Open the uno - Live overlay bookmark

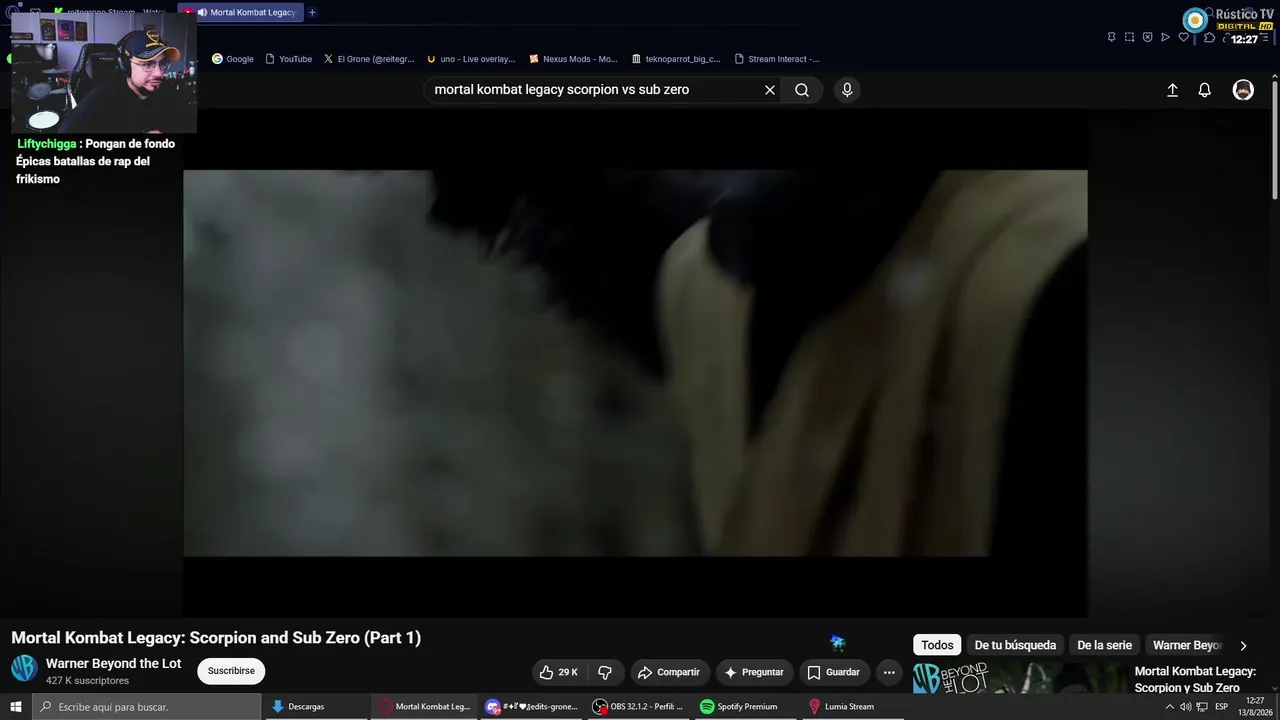pos(471,59)
